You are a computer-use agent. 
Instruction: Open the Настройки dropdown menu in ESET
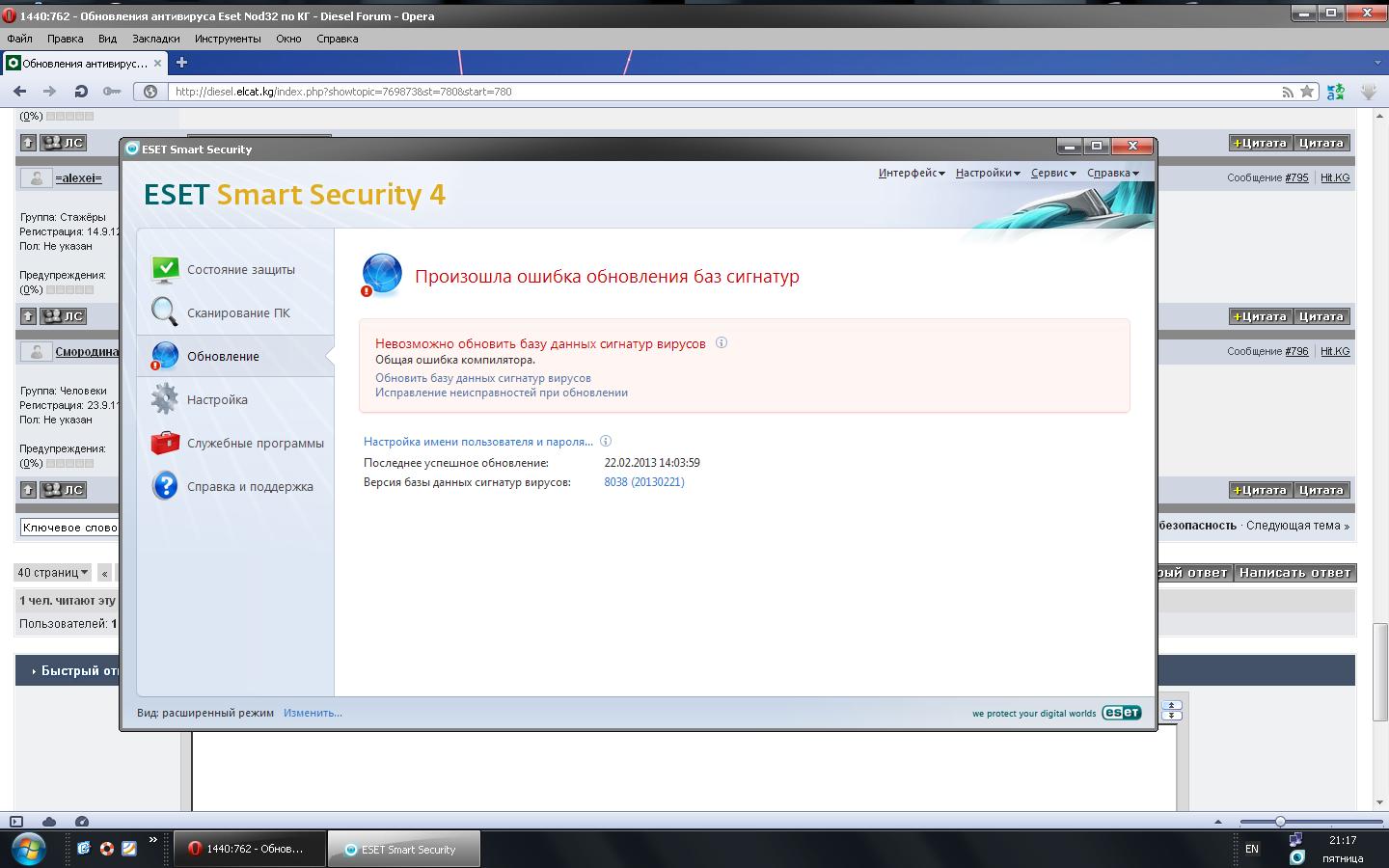click(988, 173)
